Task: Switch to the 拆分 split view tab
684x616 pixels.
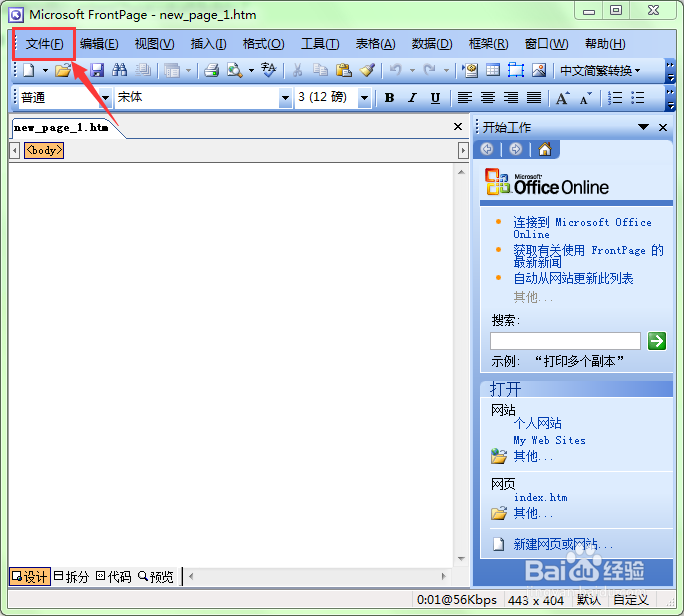Action: tap(71, 577)
